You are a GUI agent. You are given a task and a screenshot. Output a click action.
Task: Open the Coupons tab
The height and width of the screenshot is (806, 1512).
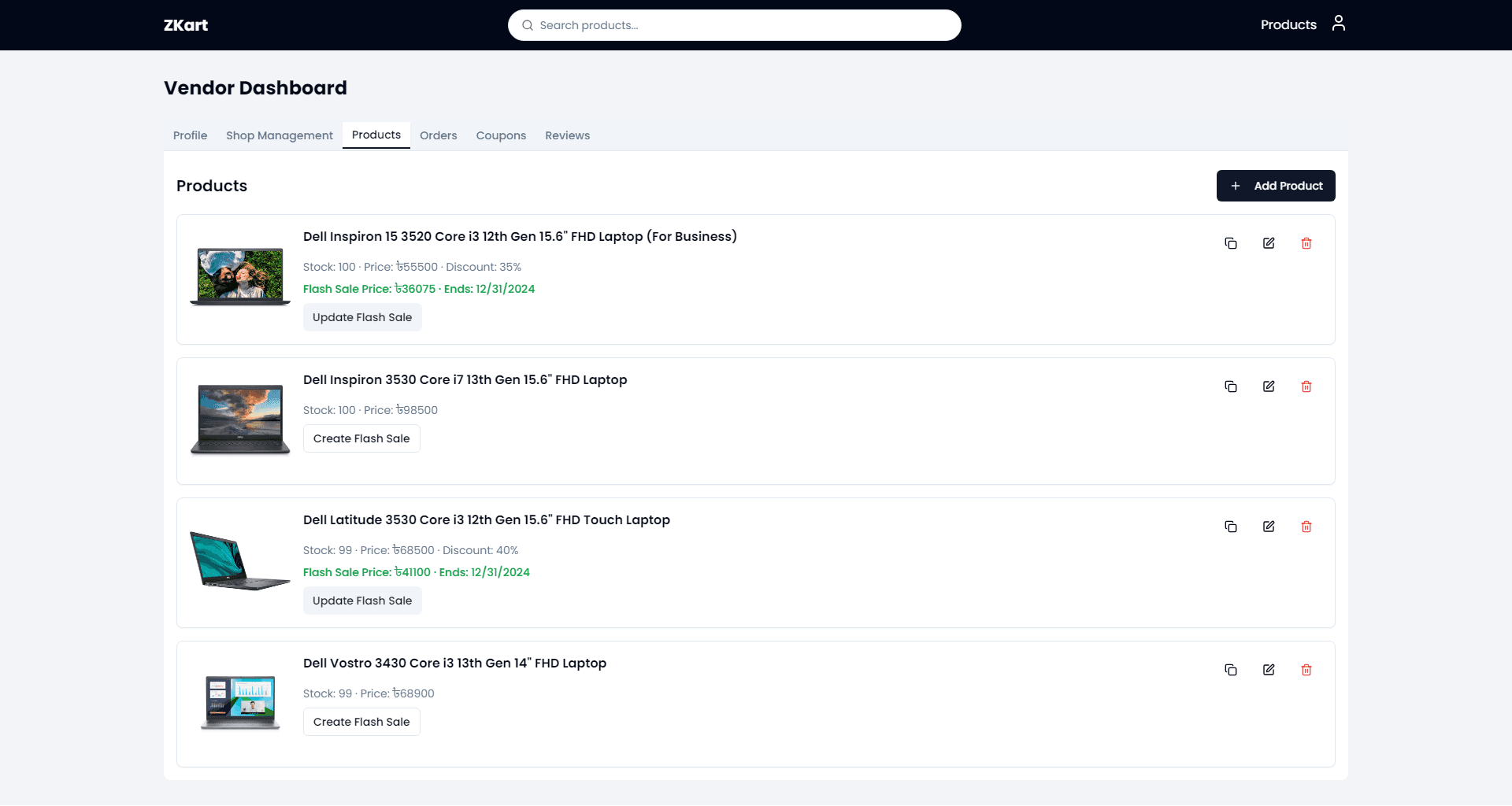[501, 135]
